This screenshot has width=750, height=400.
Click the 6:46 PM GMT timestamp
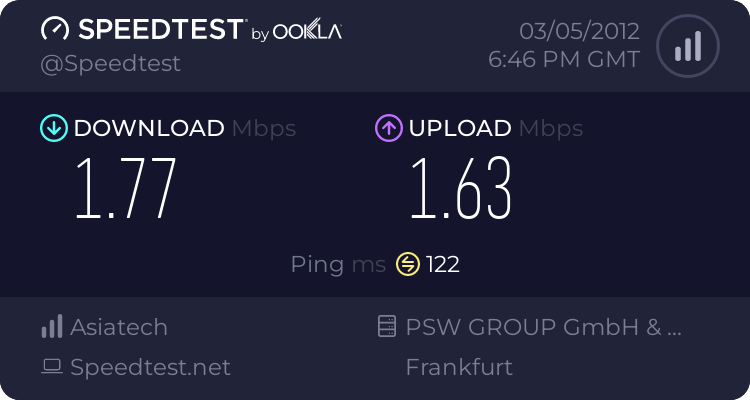(563, 60)
